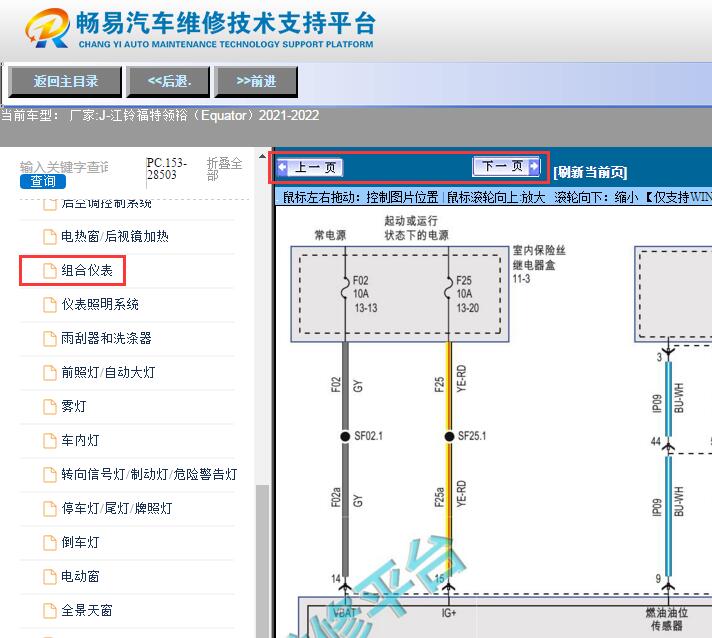Click the 畅易汽车维修技术支持平台 title
Viewport: 712px width, 638px height.
[226, 22]
